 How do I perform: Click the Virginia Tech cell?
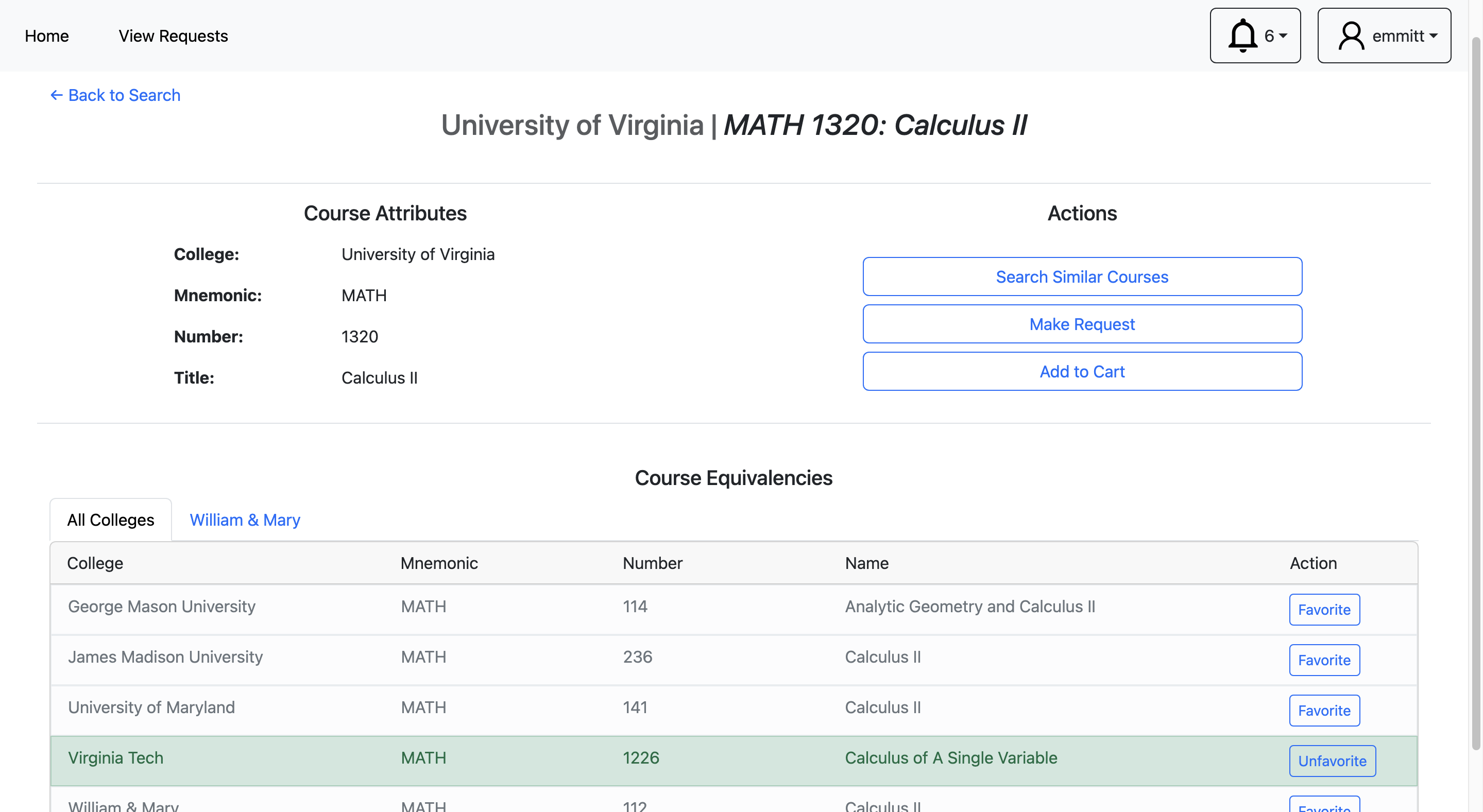(116, 758)
